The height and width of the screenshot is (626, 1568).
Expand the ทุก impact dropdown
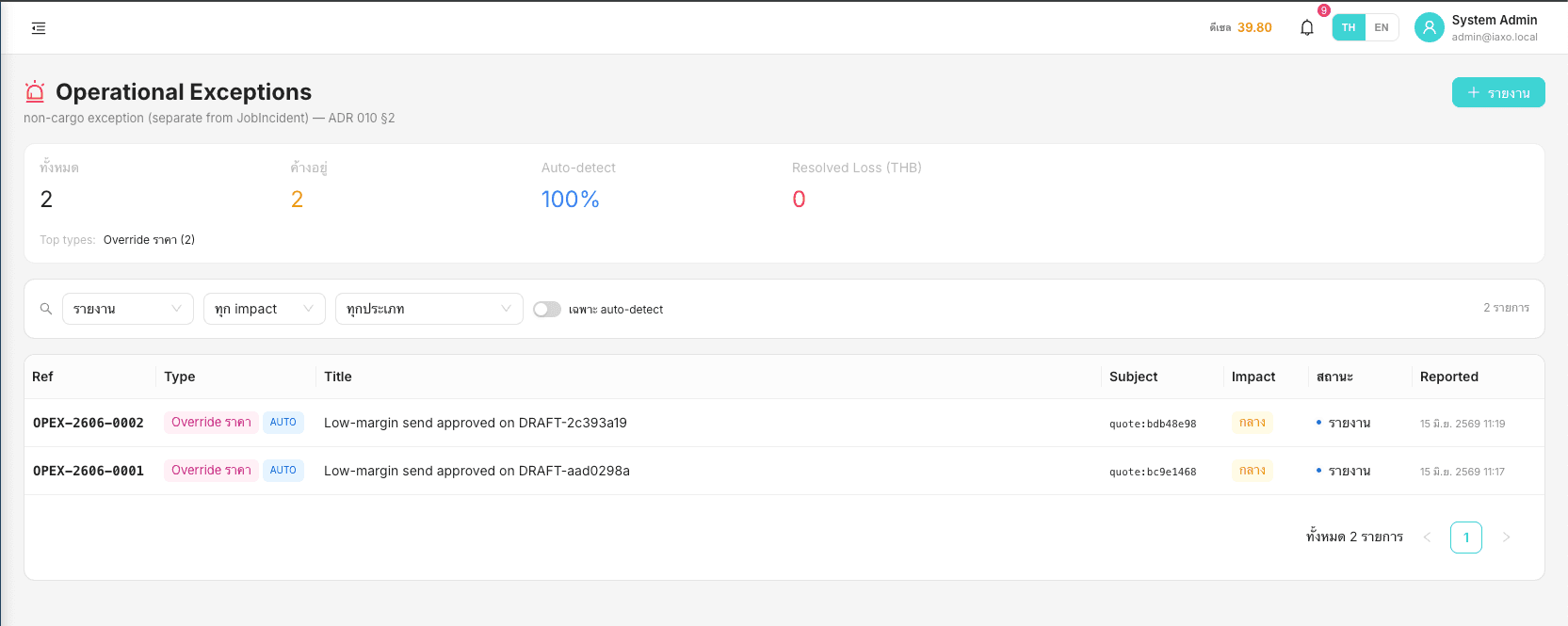(265, 309)
